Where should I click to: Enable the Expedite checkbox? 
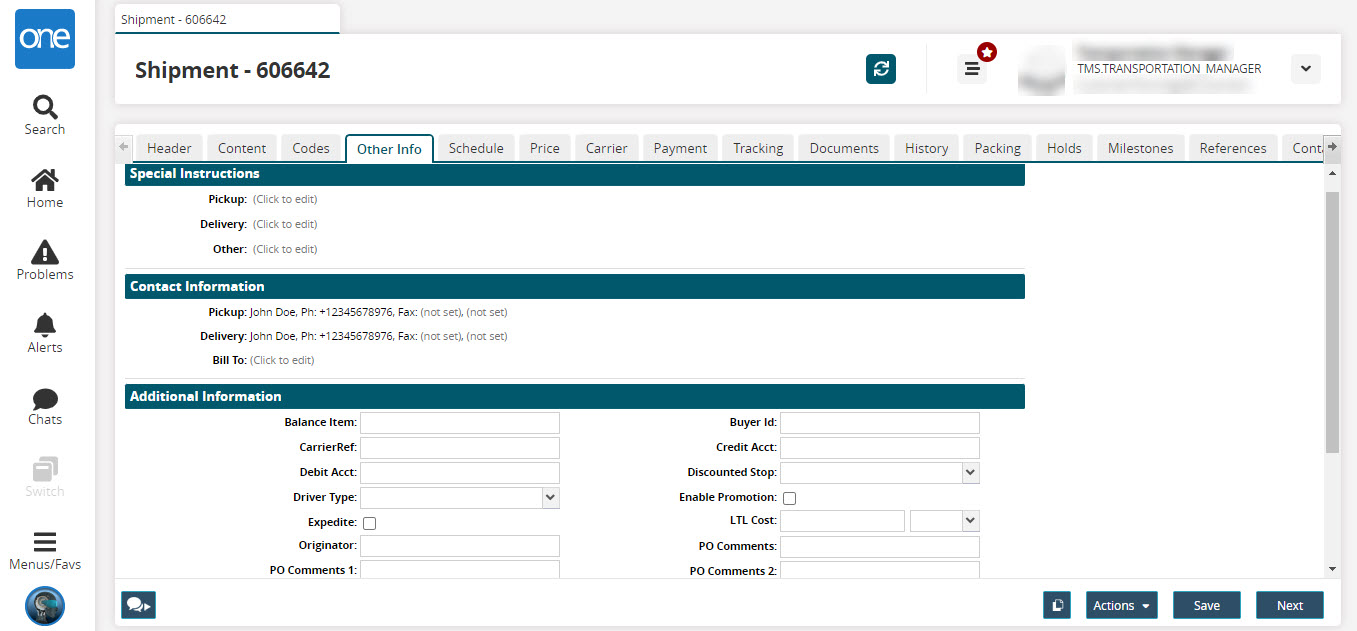(370, 523)
